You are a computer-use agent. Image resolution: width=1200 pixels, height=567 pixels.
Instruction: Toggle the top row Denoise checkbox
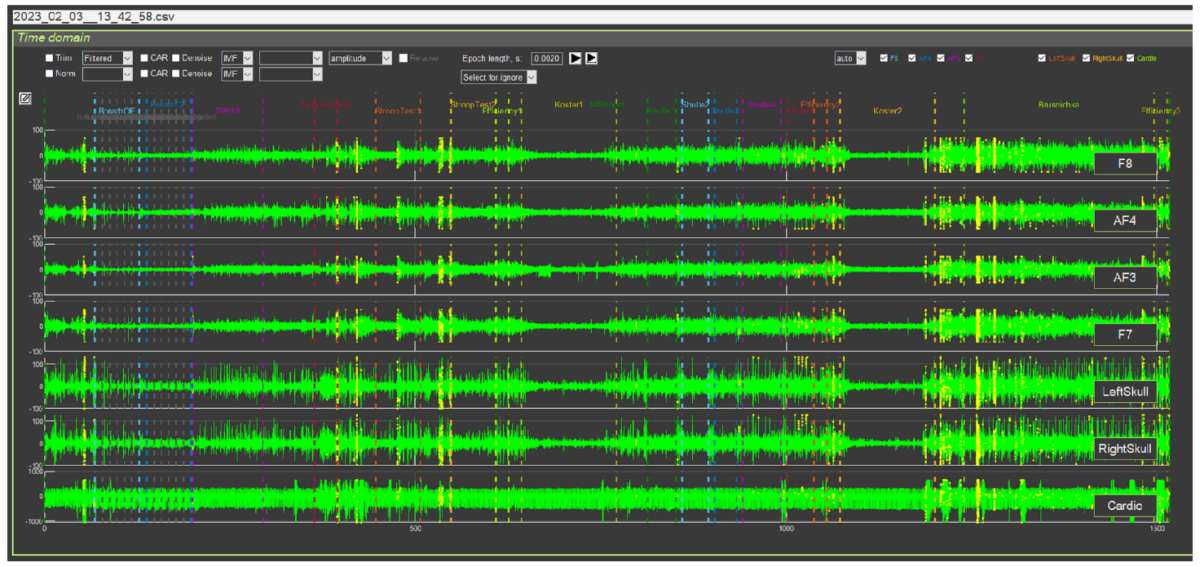click(x=177, y=58)
